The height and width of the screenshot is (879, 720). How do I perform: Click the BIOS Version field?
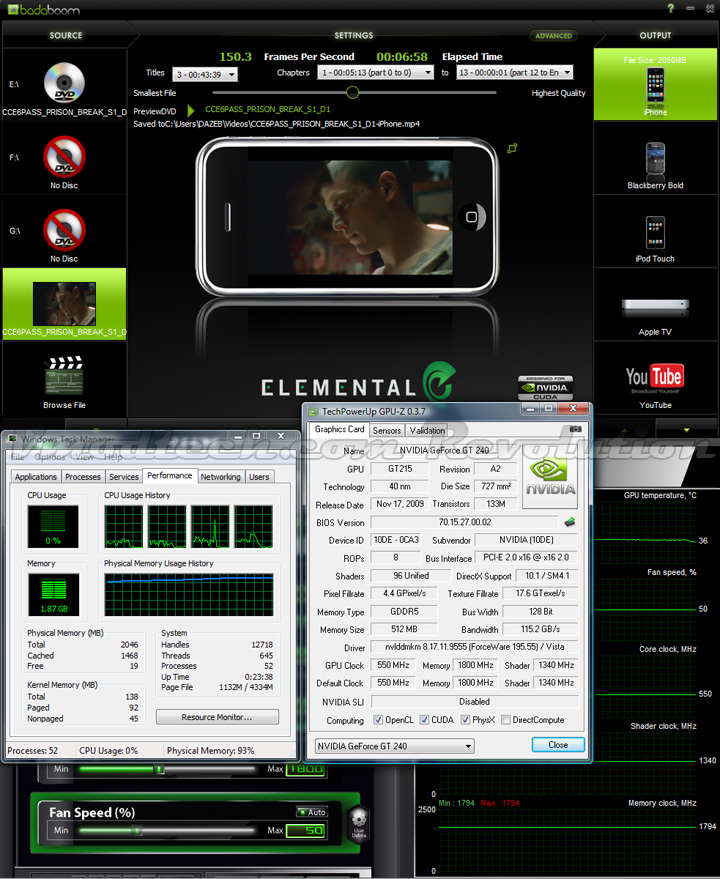pyautogui.click(x=464, y=522)
